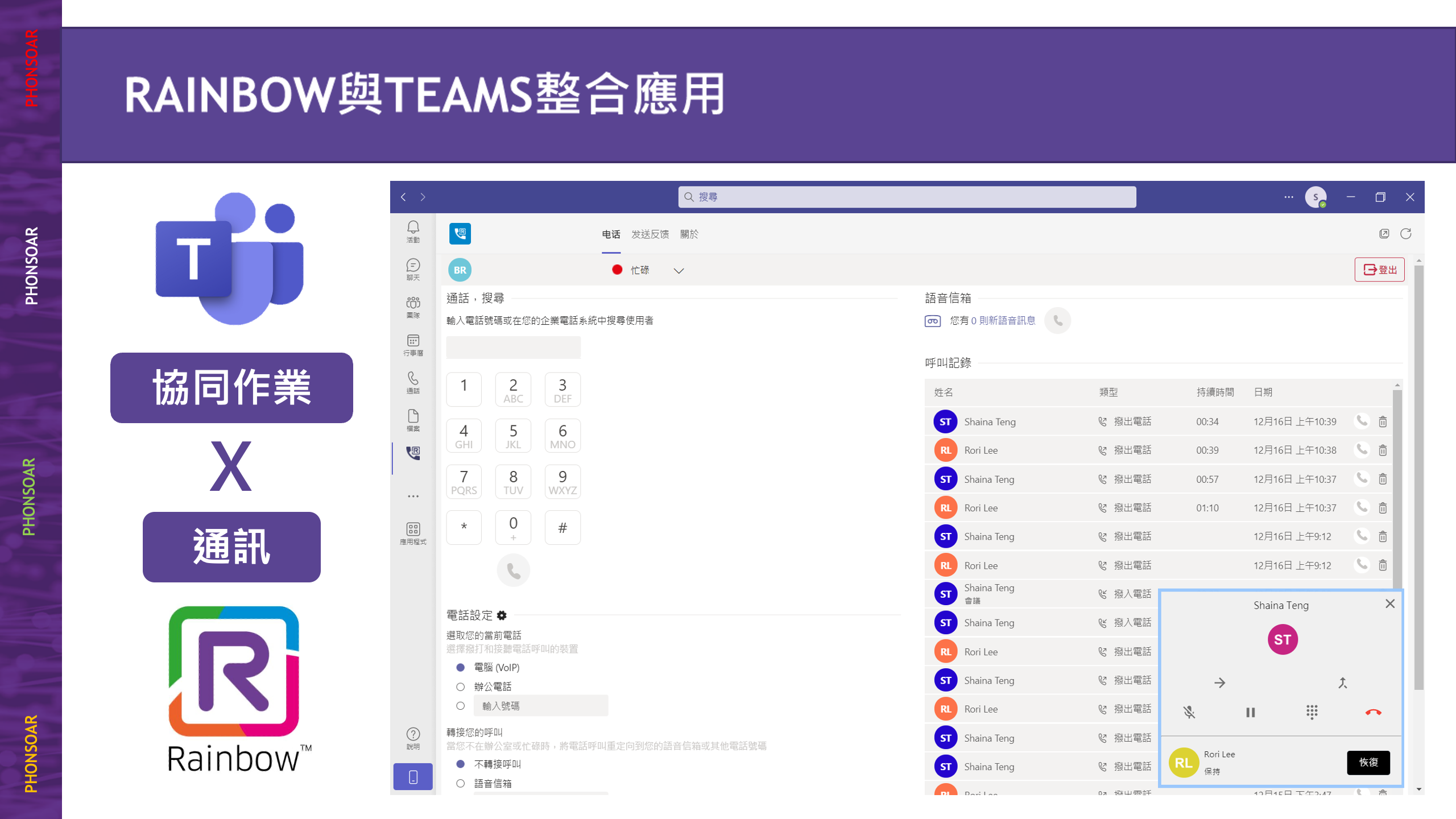Viewport: 1456px width, 819px height.
Task: Sort call history by 日期 column
Action: coord(1263,392)
